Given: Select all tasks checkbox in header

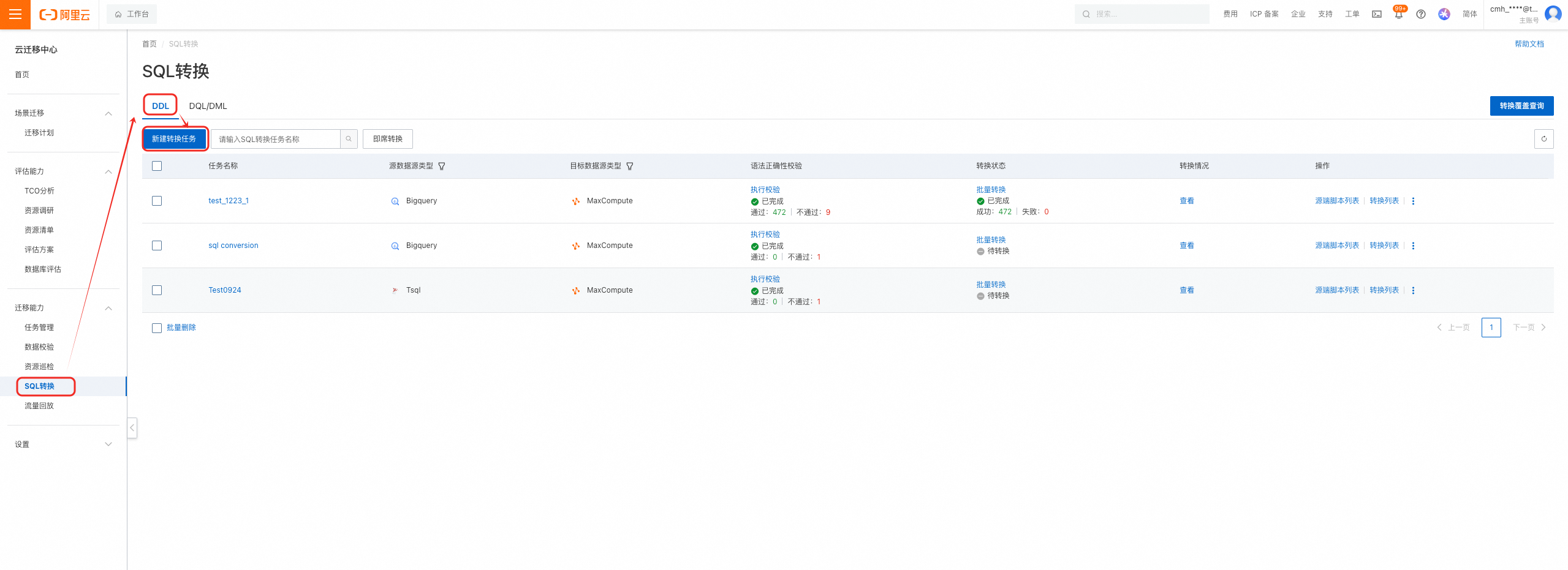Looking at the screenshot, I should [x=157, y=166].
